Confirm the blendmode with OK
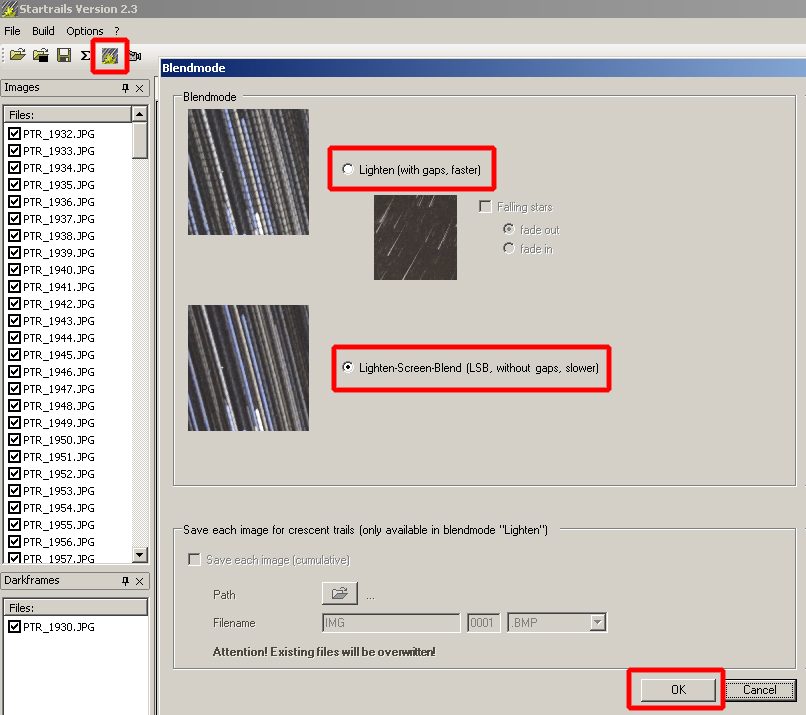 click(678, 690)
